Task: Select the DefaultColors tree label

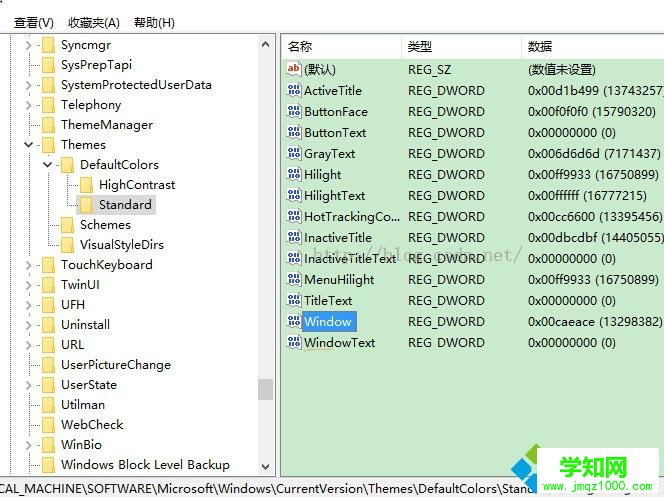Action: pyautogui.click(x=119, y=165)
